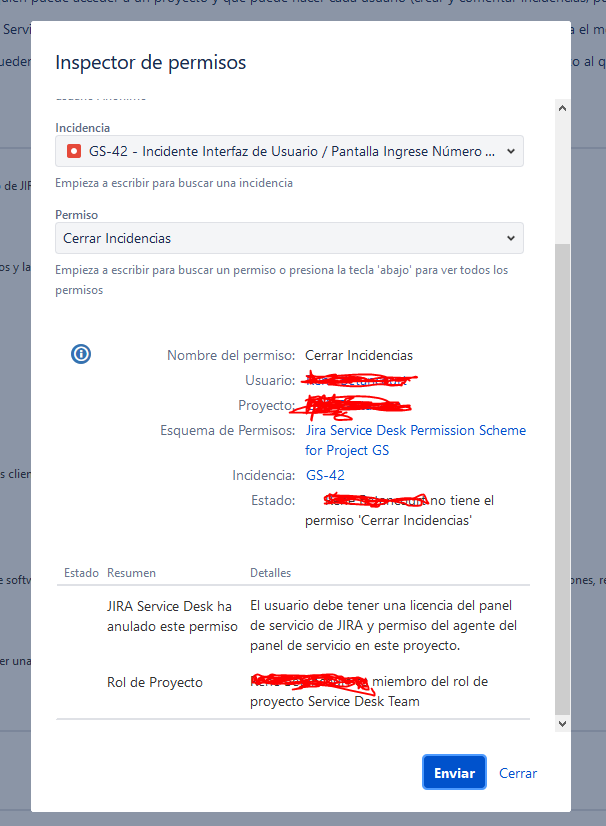Image resolution: width=606 pixels, height=826 pixels.
Task: Click the Inspector de permisos title
Action: (151, 62)
